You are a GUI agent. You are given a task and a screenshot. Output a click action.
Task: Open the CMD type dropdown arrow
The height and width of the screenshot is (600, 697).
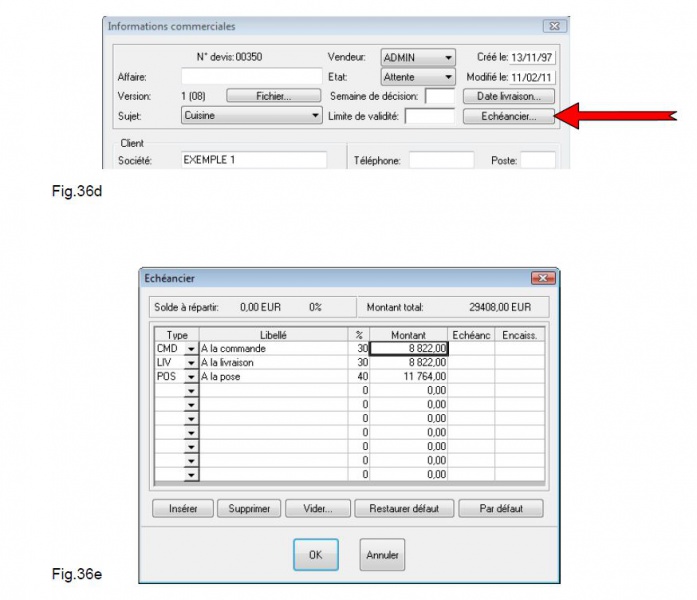point(191,349)
